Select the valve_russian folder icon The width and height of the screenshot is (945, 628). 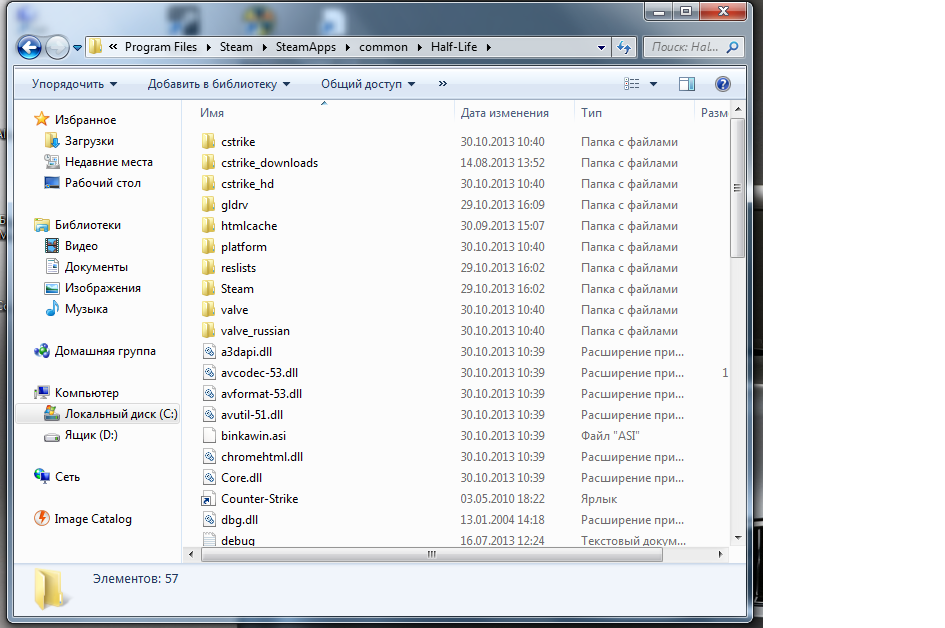tap(209, 331)
